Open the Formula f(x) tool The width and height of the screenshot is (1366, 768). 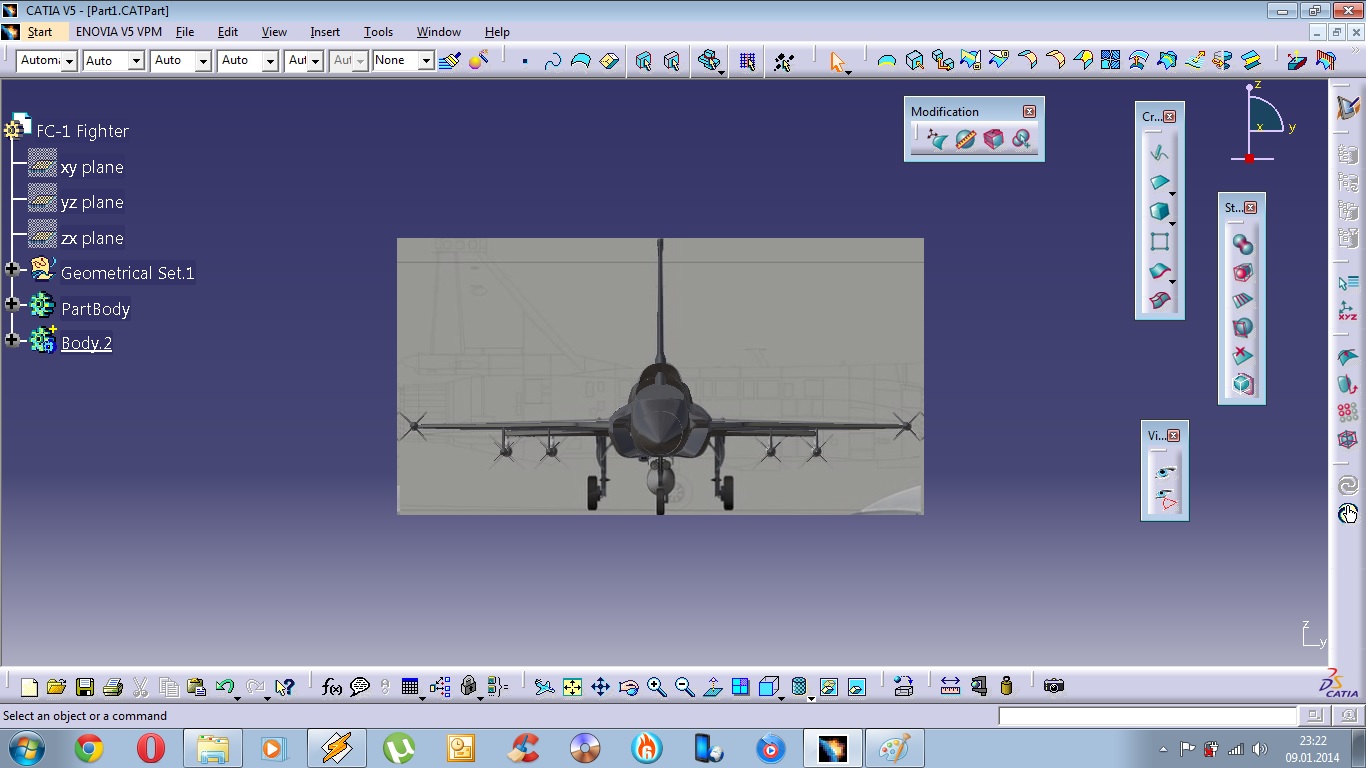pos(332,687)
